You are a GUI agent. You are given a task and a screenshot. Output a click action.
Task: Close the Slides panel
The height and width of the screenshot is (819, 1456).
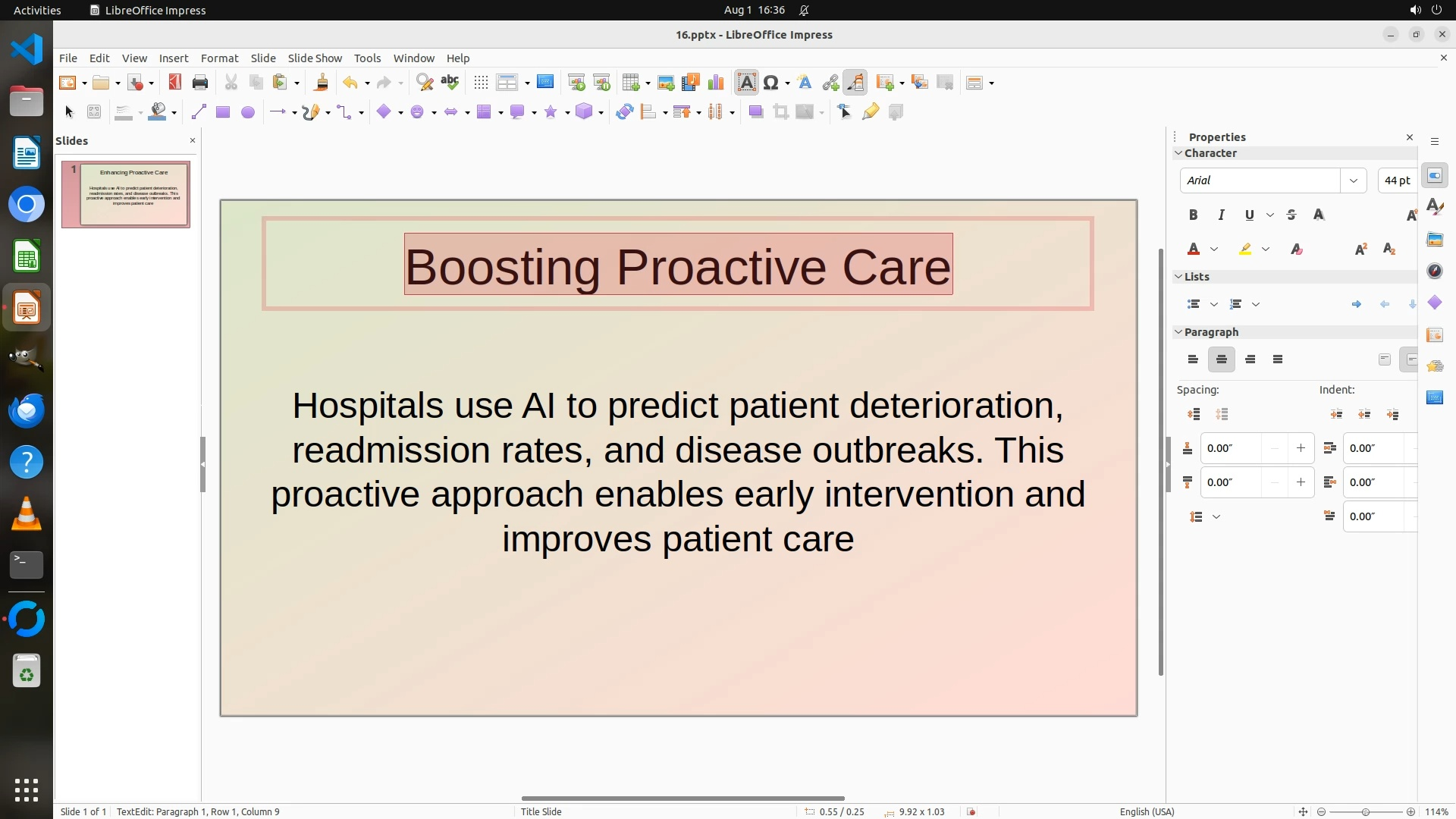point(192,140)
